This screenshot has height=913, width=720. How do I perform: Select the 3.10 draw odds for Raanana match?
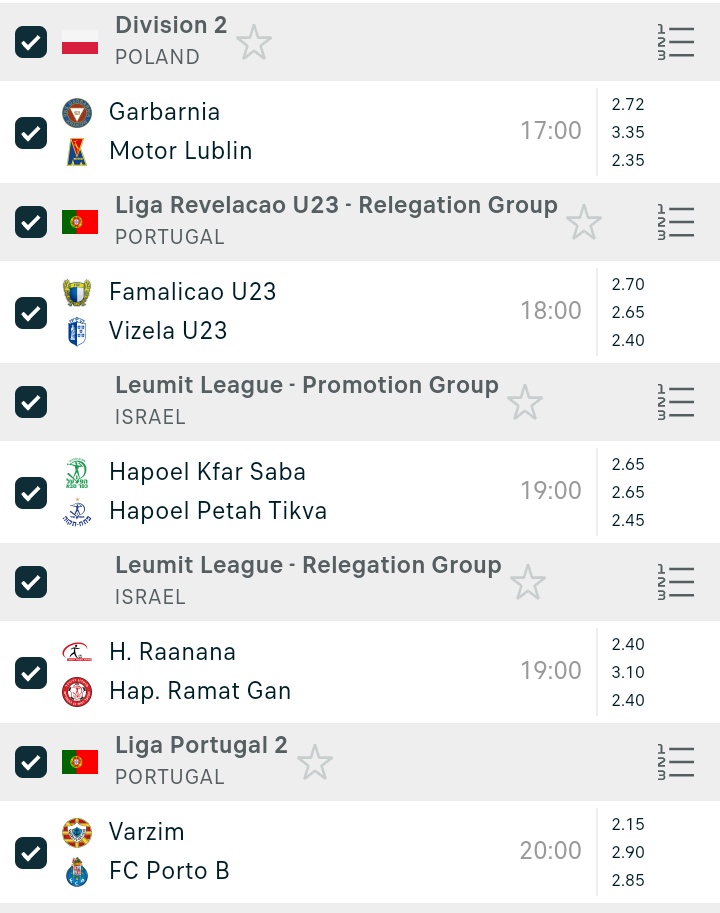628,672
